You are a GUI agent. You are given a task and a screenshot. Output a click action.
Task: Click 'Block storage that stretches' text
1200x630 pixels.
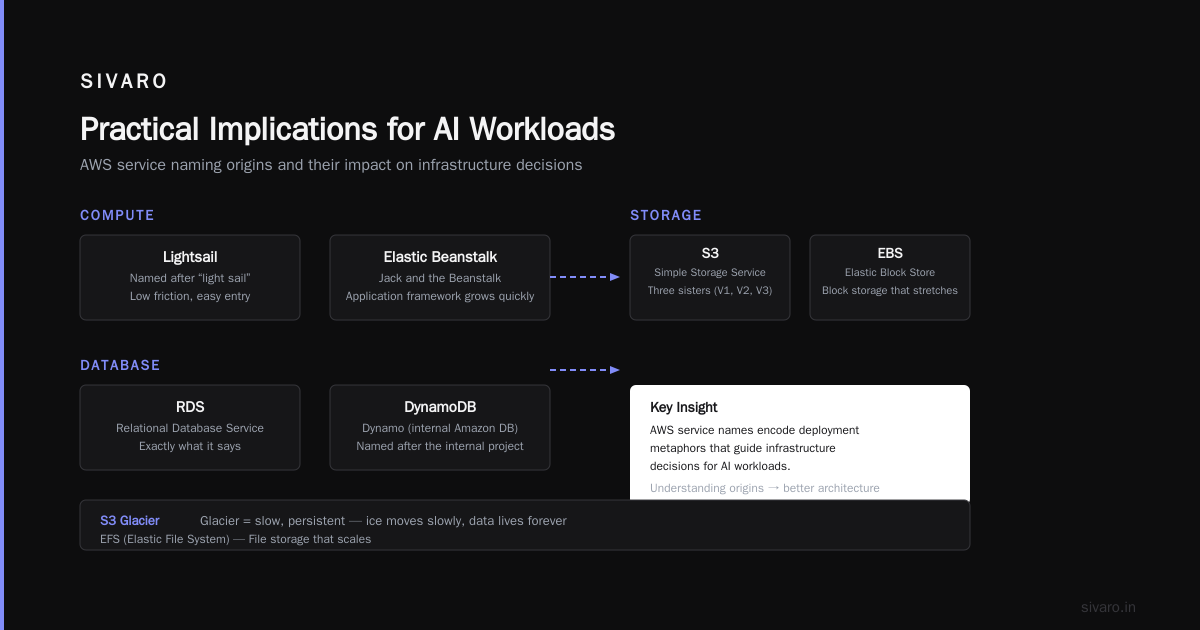(x=890, y=290)
